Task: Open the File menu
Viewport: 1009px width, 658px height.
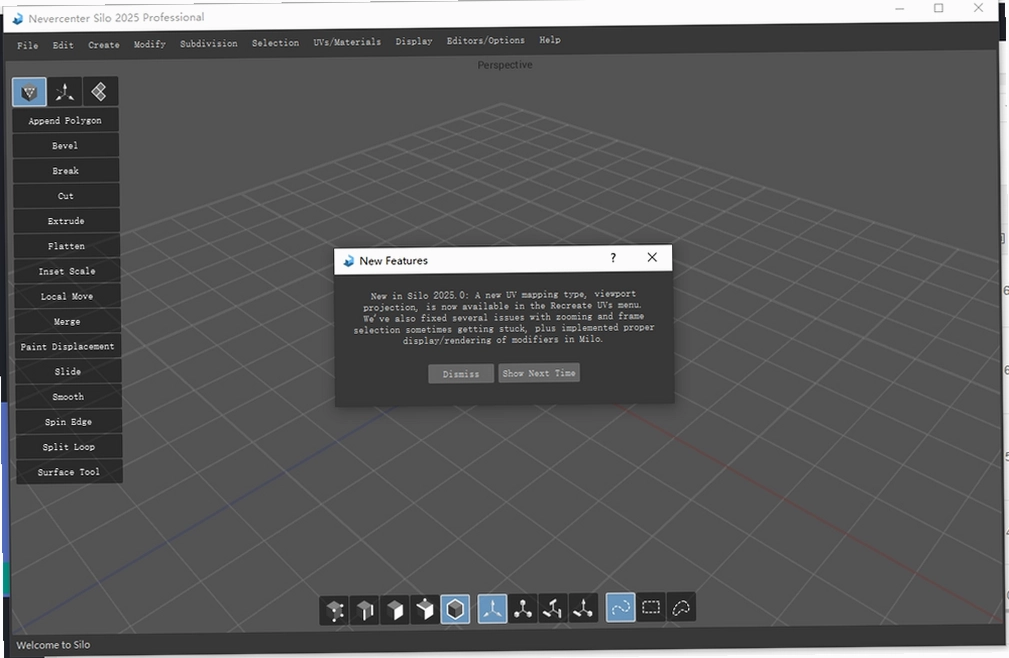Action: [x=28, y=46]
